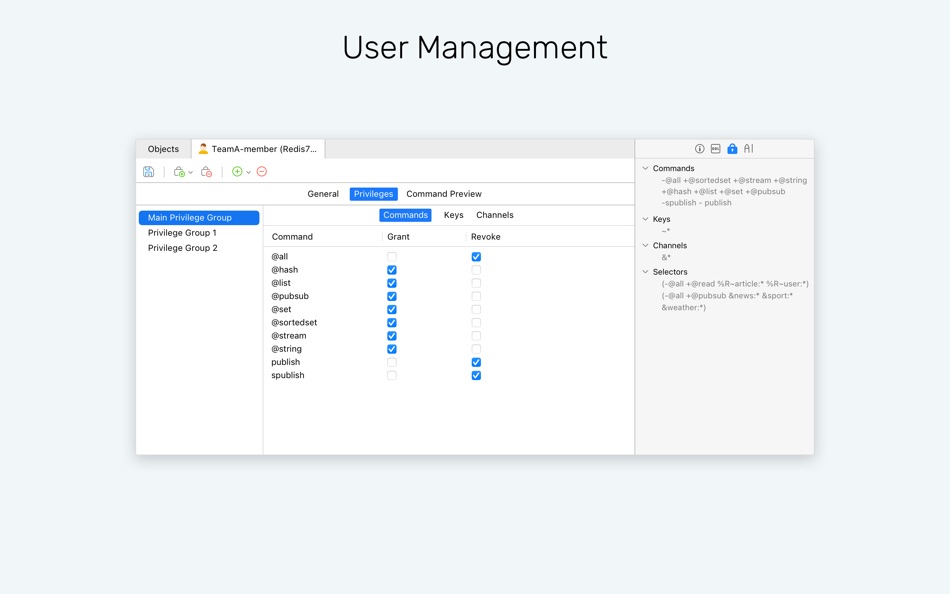This screenshot has height=594, width=950.
Task: Click the Command column header
Action: tap(292, 237)
